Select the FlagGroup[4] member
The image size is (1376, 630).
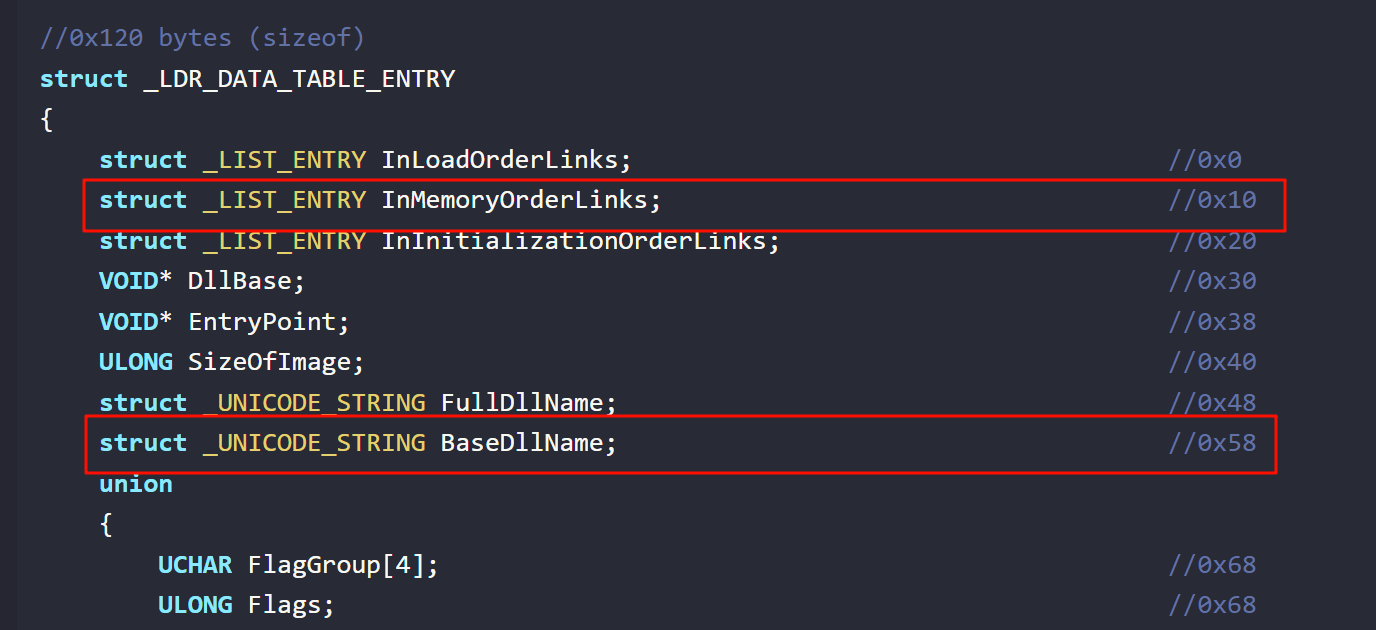click(336, 565)
